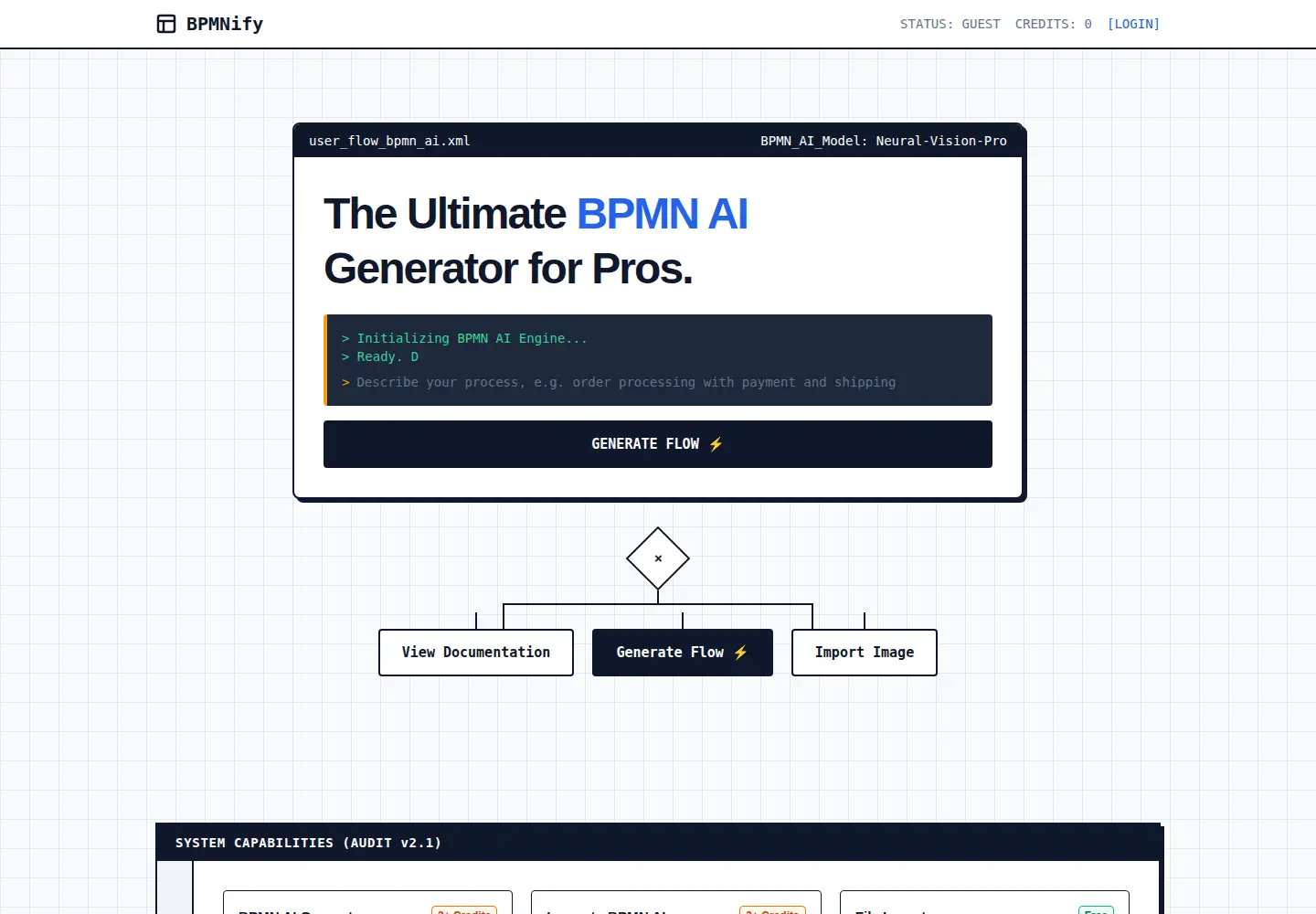Click 'Initializing BPMN AI Engine...' terminal line
1316x914 pixels.
point(464,338)
